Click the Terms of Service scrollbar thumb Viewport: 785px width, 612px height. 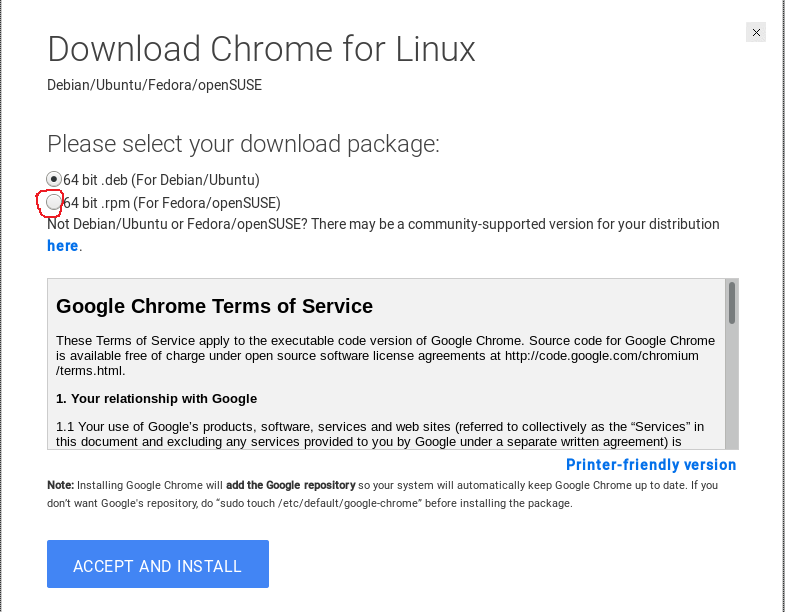[x=732, y=302]
